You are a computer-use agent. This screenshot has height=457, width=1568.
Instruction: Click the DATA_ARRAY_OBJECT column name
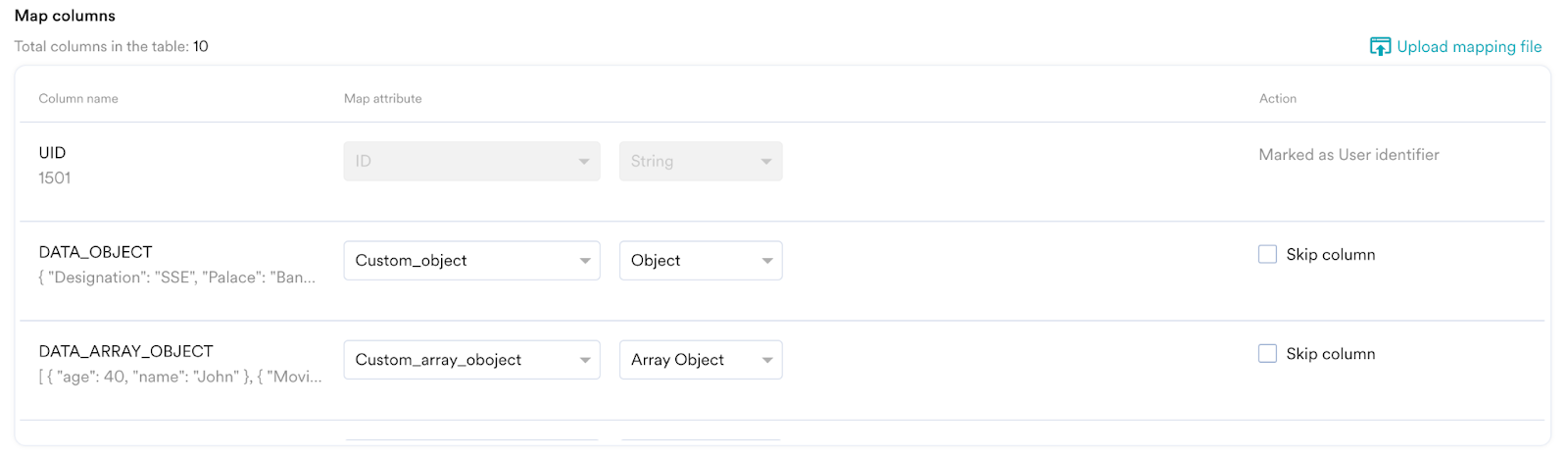click(125, 351)
